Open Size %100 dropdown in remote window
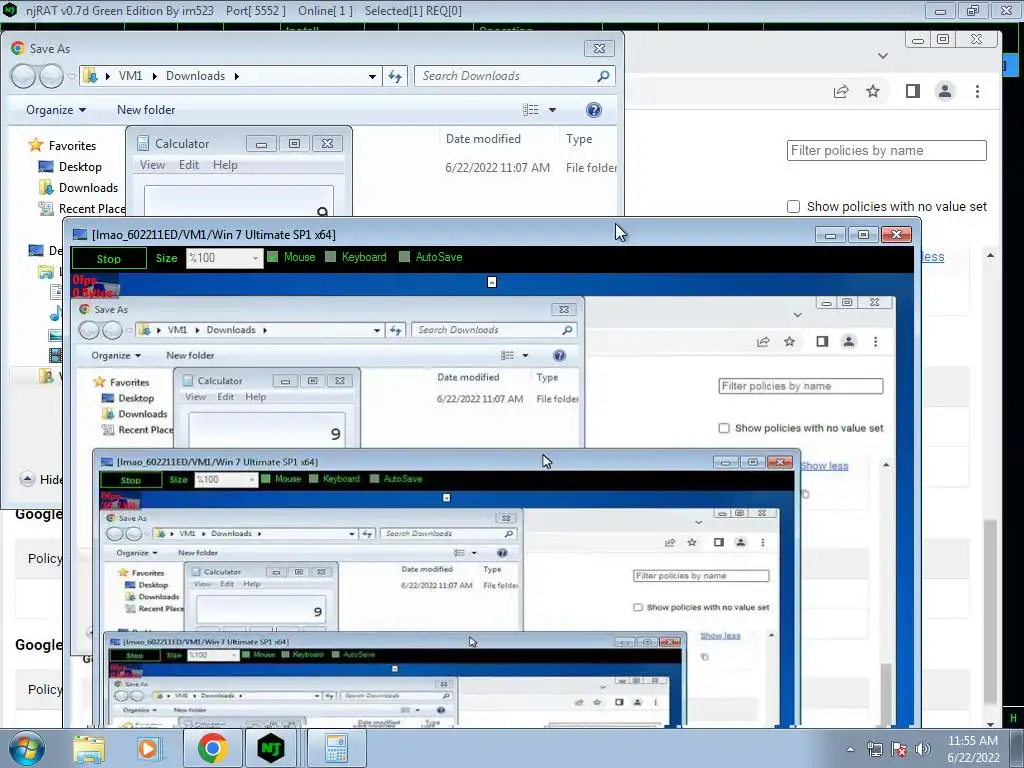Image resolution: width=1024 pixels, height=768 pixels. (x=224, y=258)
